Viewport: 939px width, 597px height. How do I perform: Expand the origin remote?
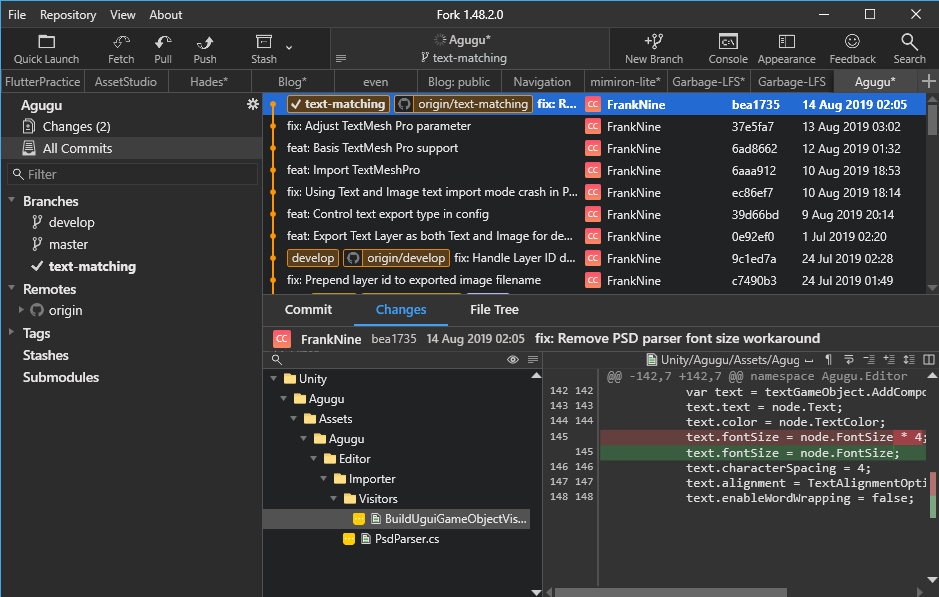21,310
